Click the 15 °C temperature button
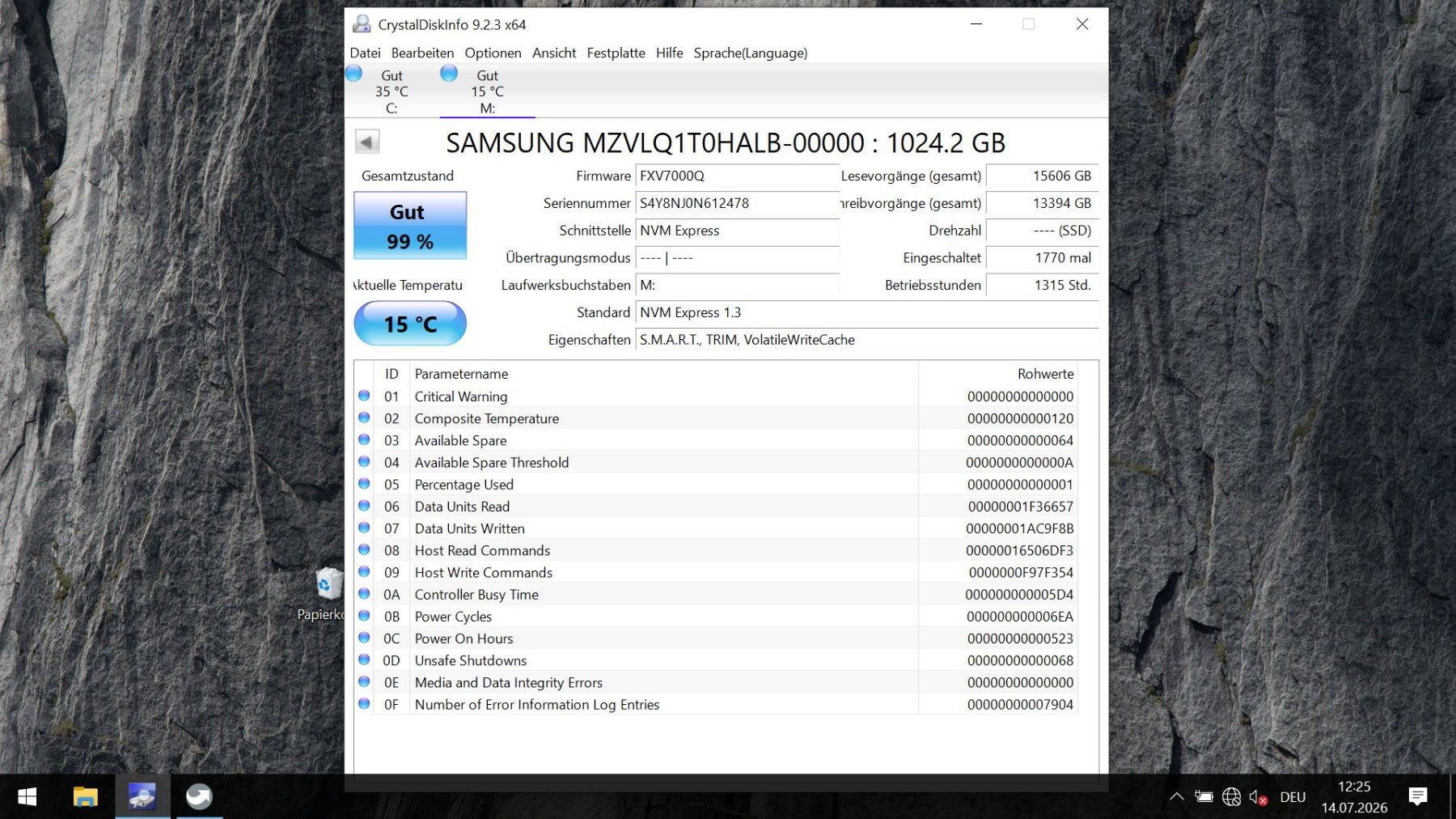1456x819 pixels. pyautogui.click(x=410, y=324)
